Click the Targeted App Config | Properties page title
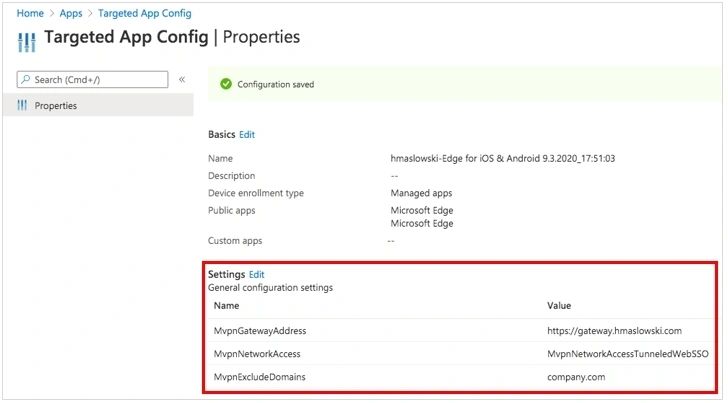This screenshot has height=403, width=728. 172,37
